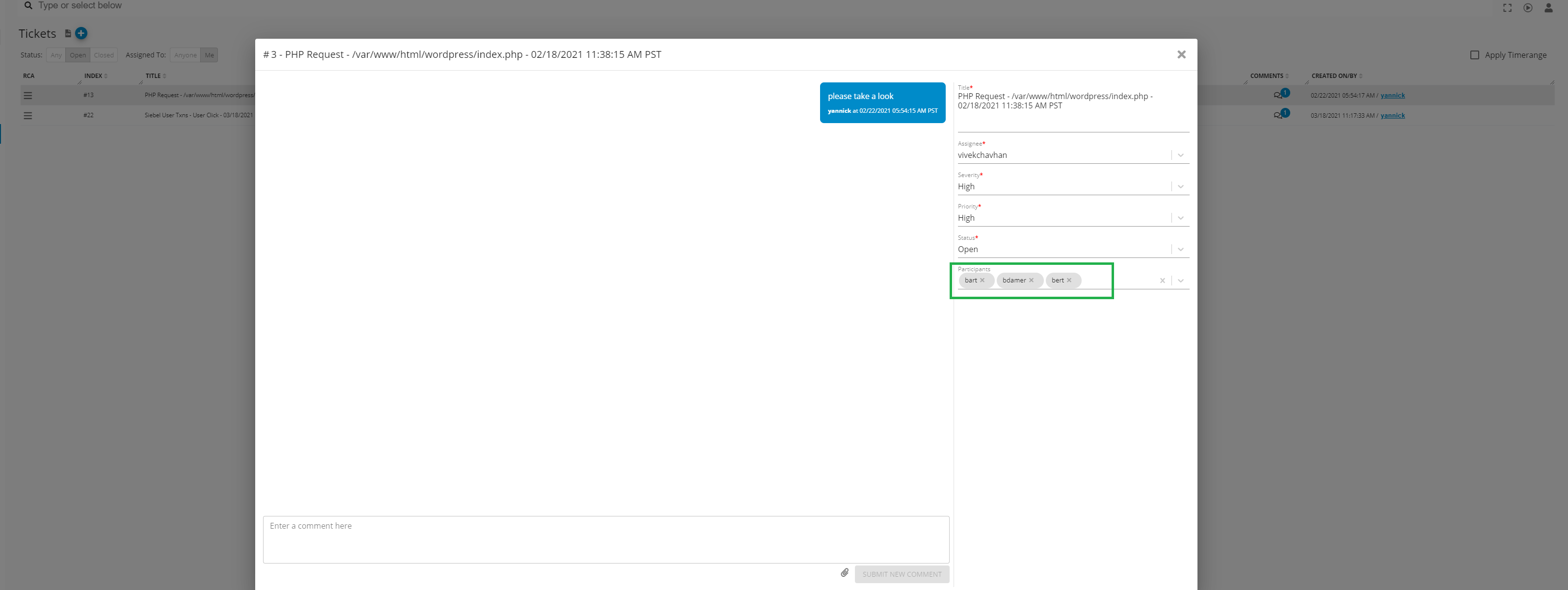Enable the Apply Timerange checkbox
Screen dimensions: 1568x590
click(x=1475, y=55)
